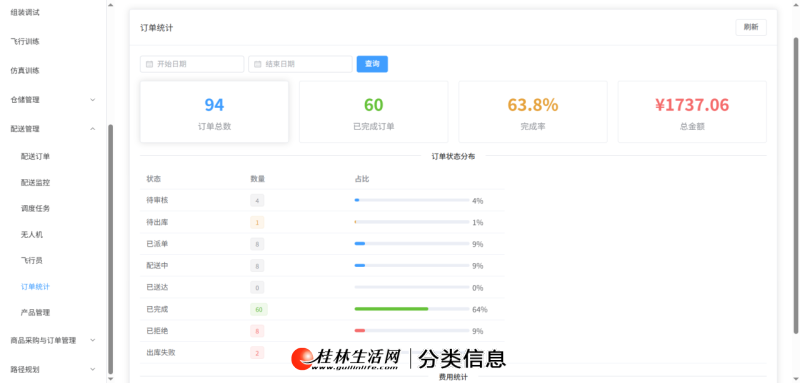Click the 已完成 green progress bar
This screenshot has height=383, width=800.
coord(412,309)
